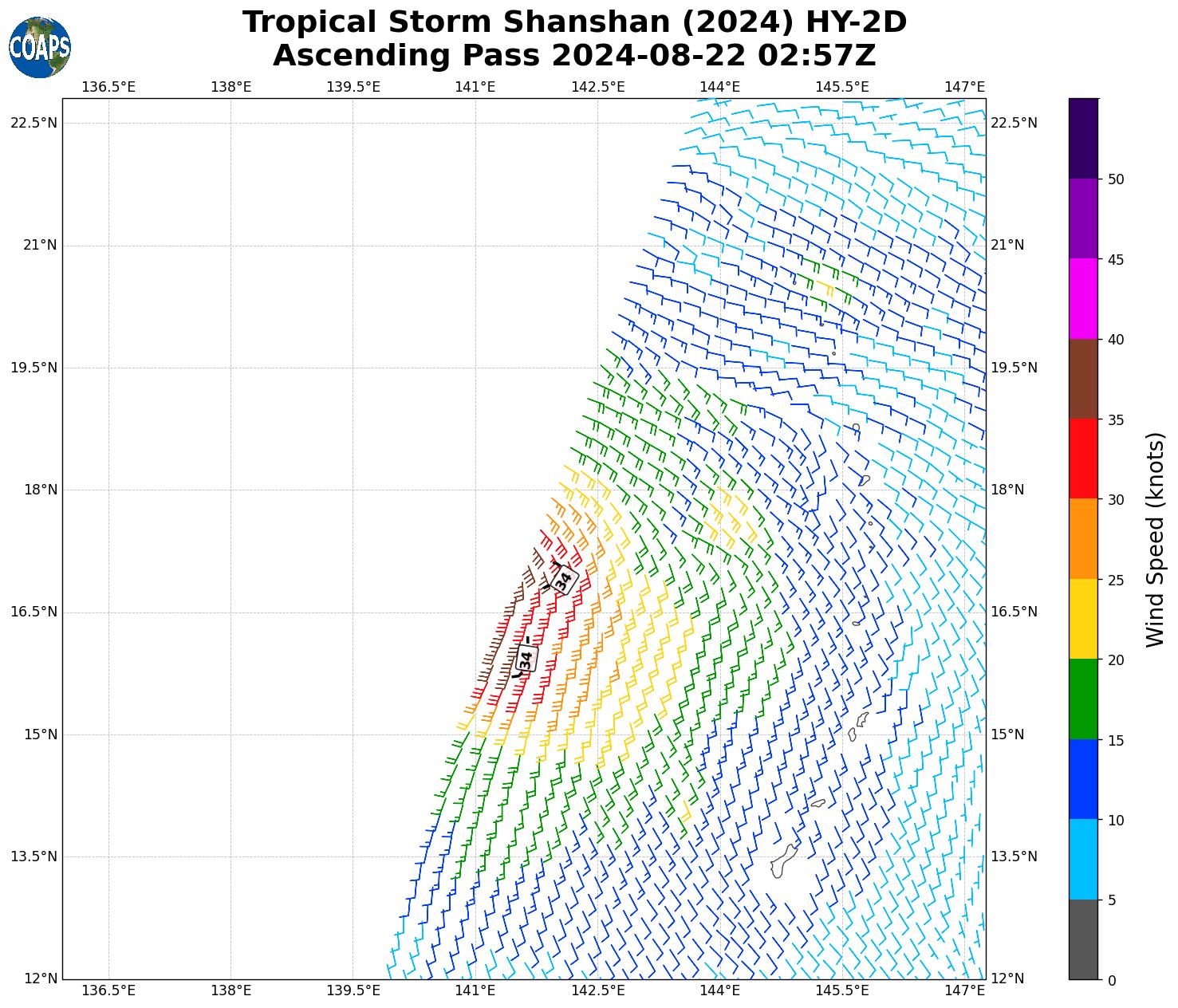Click the "Tropical Storm Shanshan (2024) HY-2D" title

point(574,22)
